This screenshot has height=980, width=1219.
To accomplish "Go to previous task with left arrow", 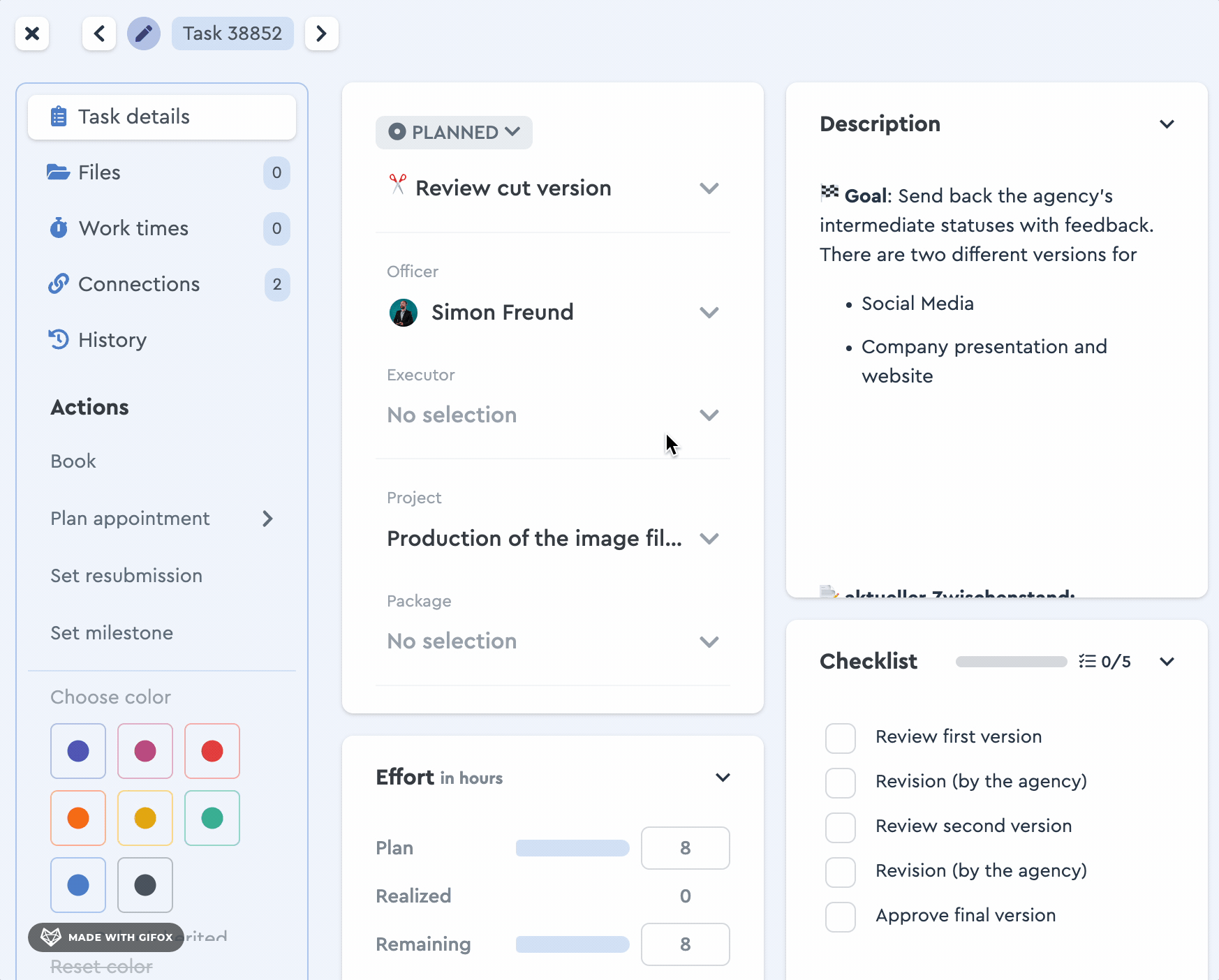I will click(99, 34).
